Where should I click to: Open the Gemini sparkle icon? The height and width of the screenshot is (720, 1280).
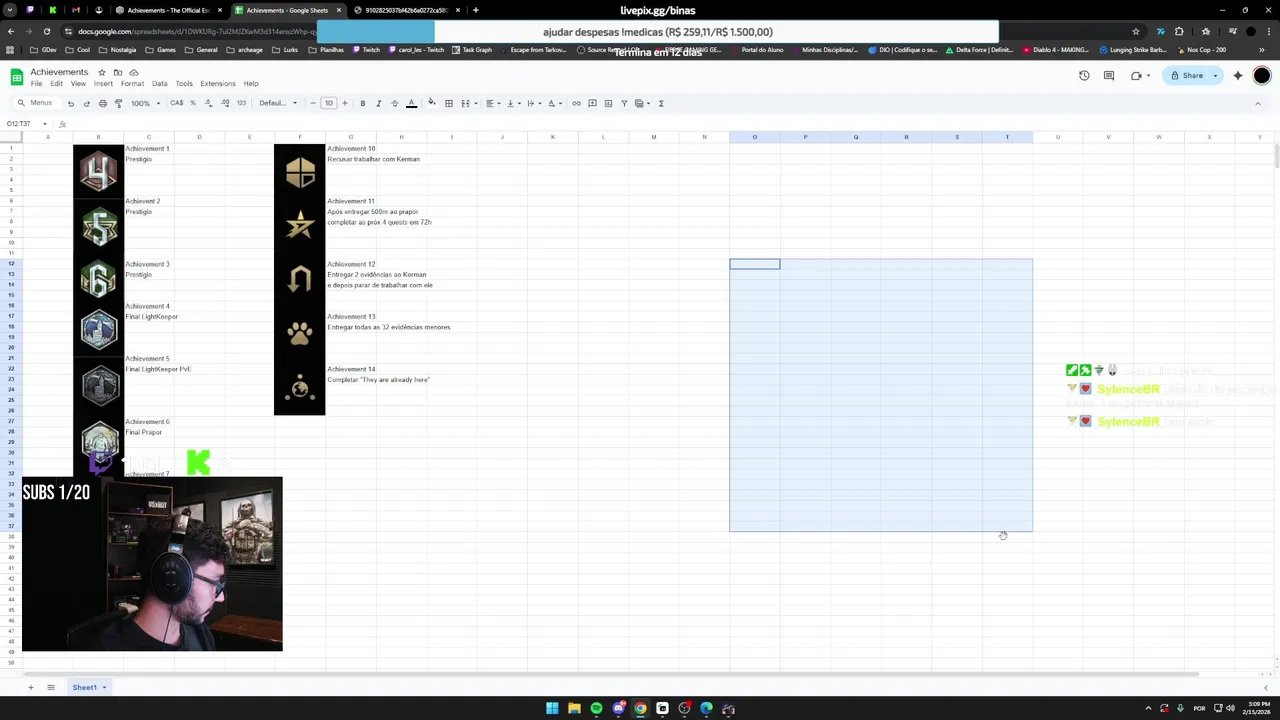click(x=1238, y=76)
